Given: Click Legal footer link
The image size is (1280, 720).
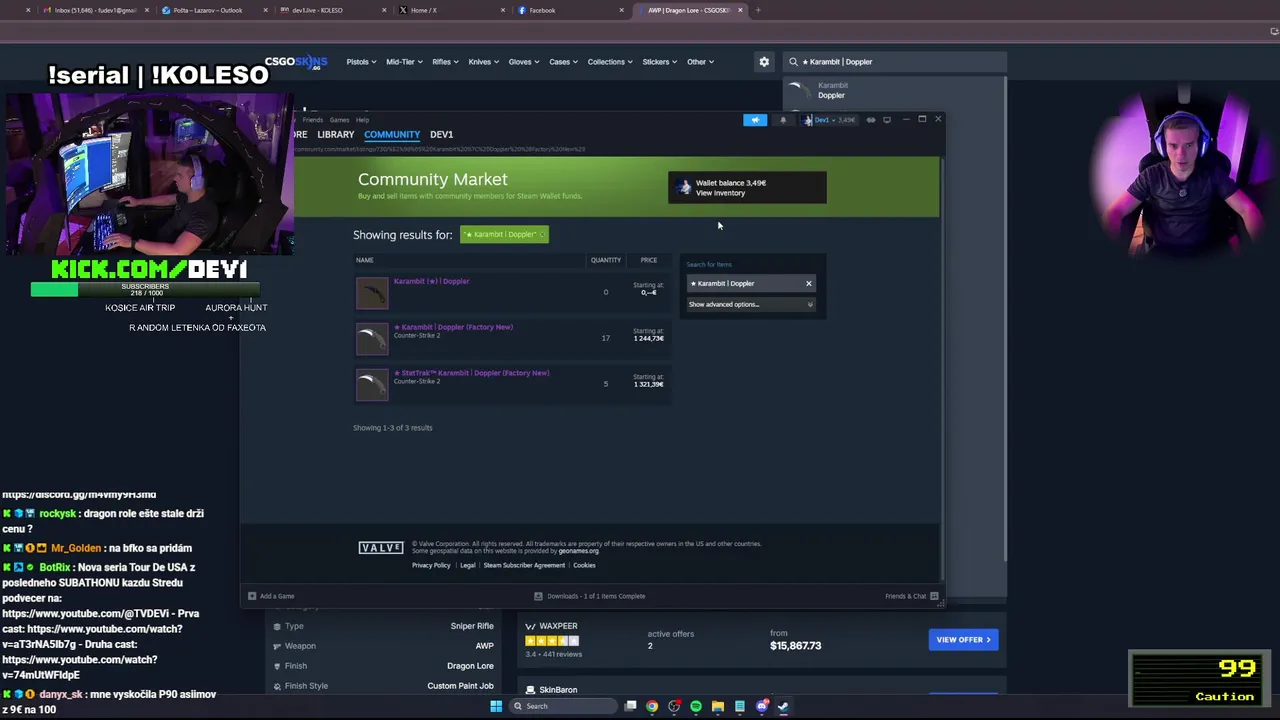Looking at the screenshot, I should point(467,566).
